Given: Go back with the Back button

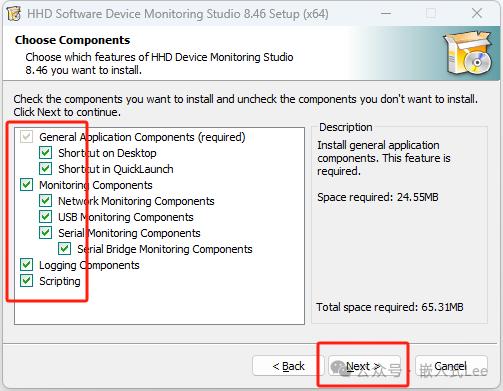Looking at the screenshot, I should click(288, 366).
